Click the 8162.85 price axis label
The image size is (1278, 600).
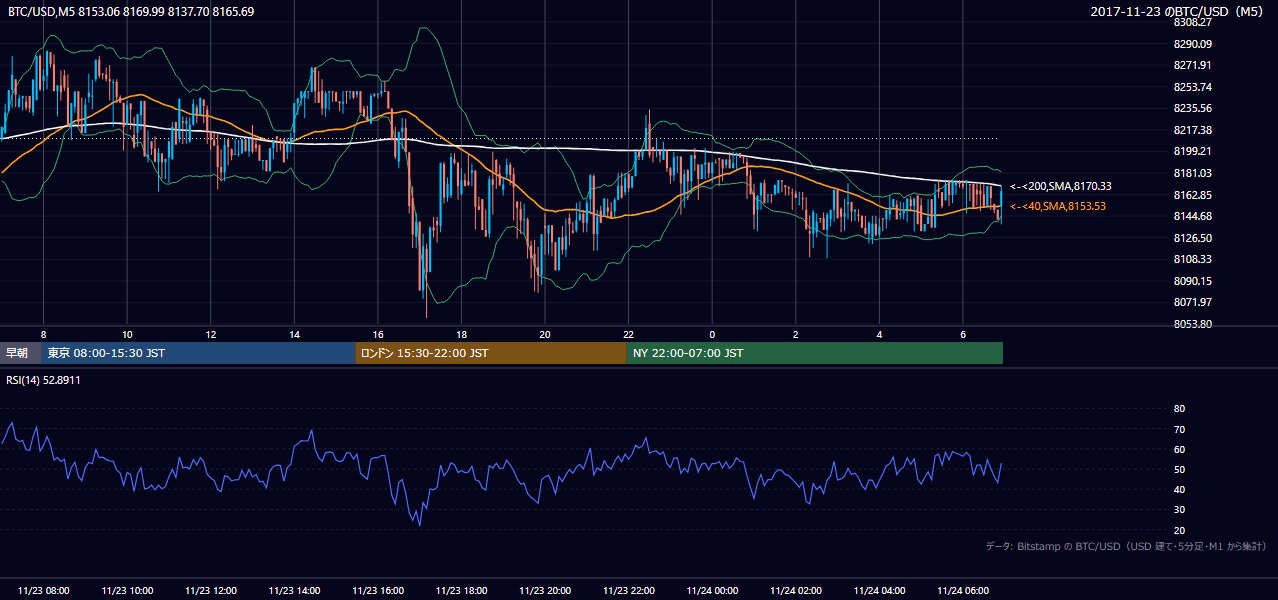click(1192, 195)
